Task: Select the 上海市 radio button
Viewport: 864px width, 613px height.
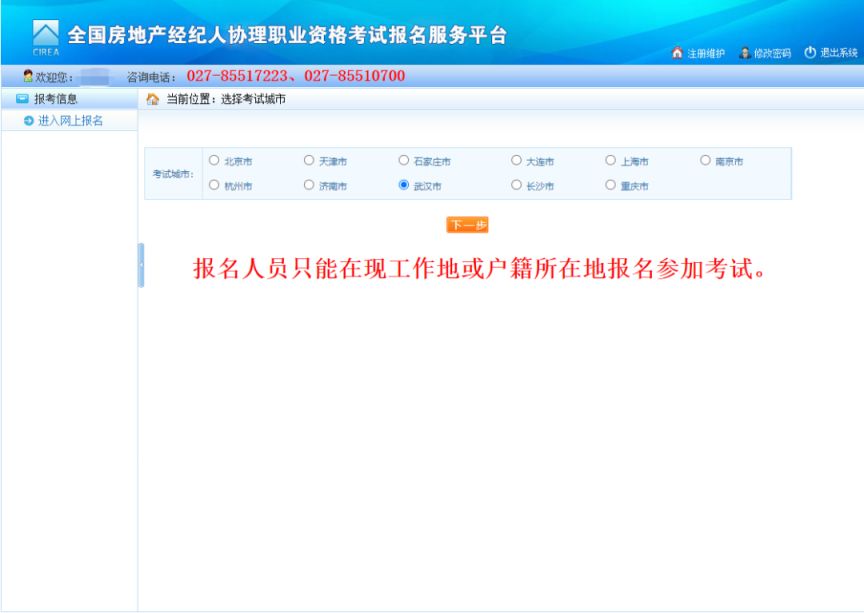Action: tap(611, 160)
